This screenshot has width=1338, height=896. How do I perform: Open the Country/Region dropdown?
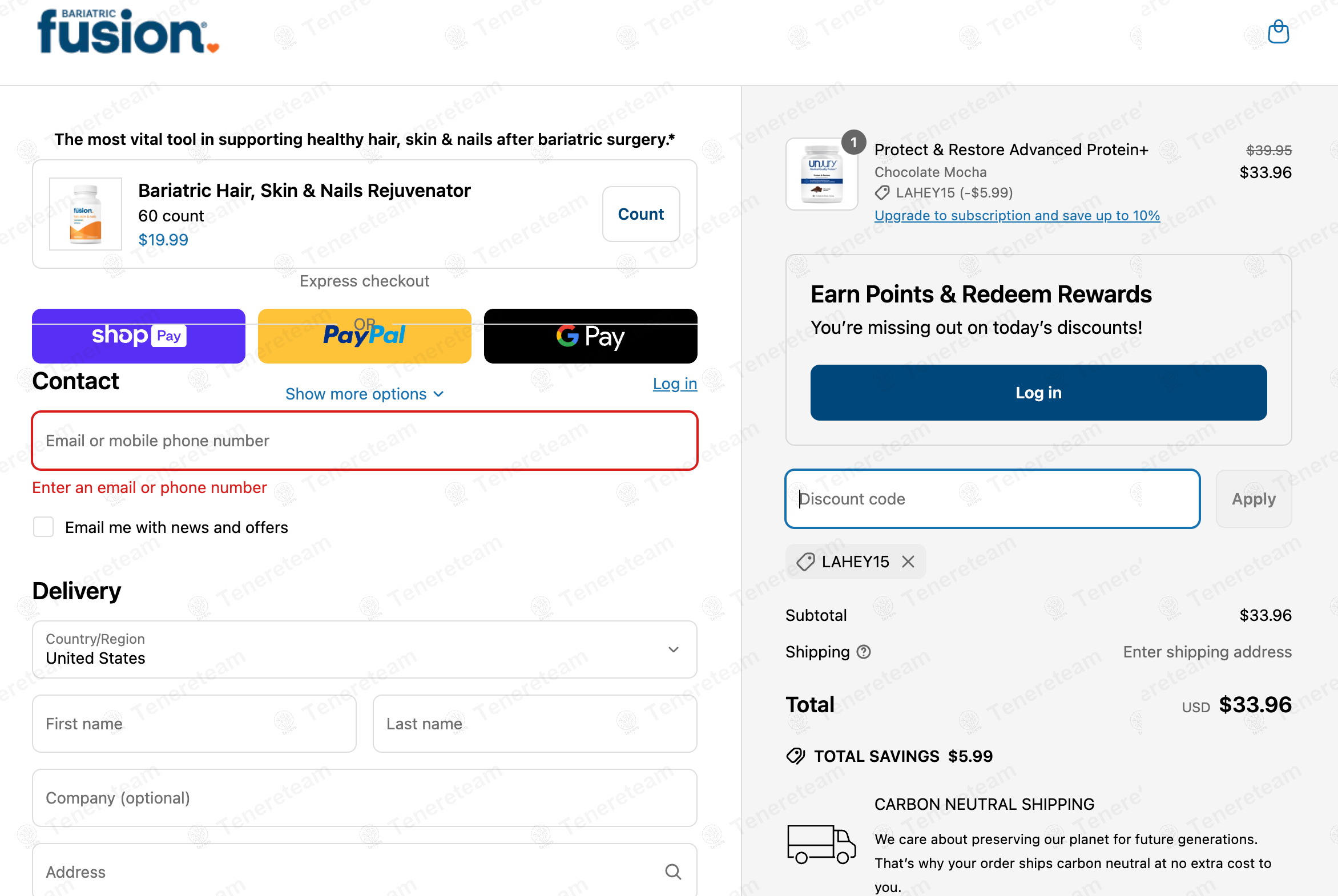pyautogui.click(x=365, y=649)
